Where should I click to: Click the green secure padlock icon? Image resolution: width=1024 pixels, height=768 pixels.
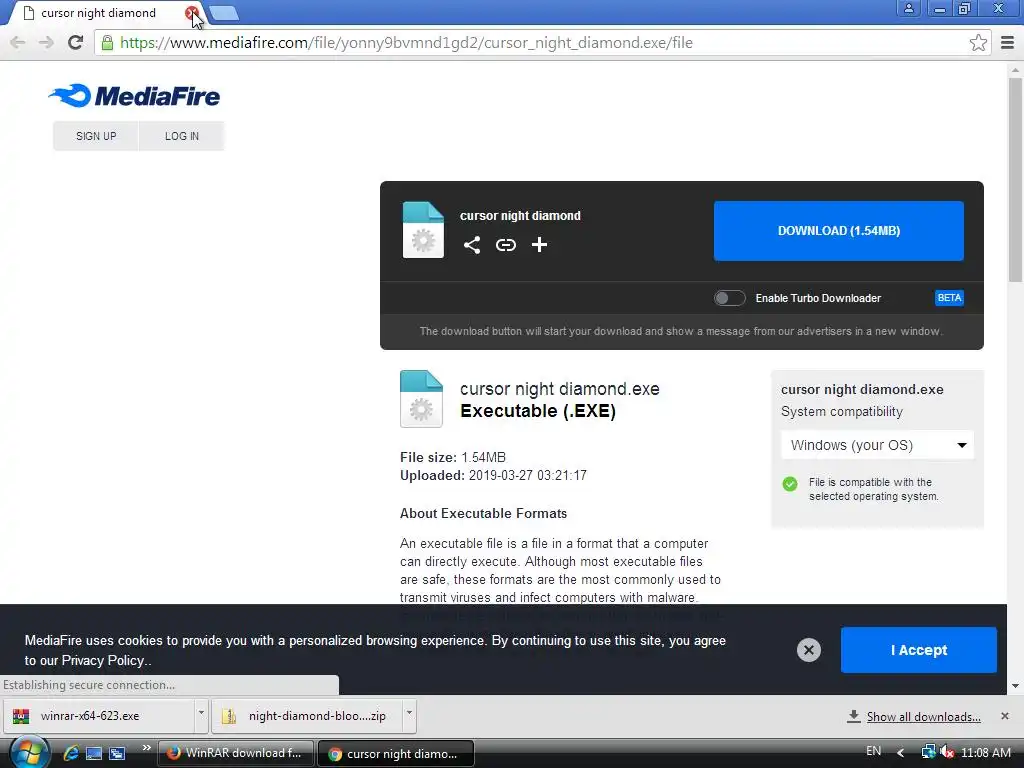[107, 43]
